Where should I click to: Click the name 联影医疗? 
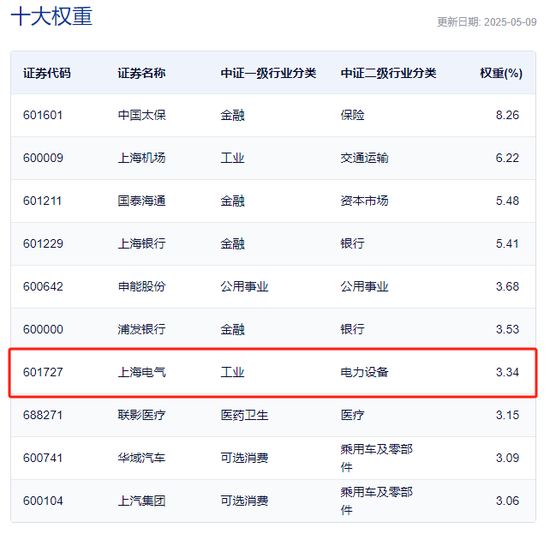[x=142, y=415]
